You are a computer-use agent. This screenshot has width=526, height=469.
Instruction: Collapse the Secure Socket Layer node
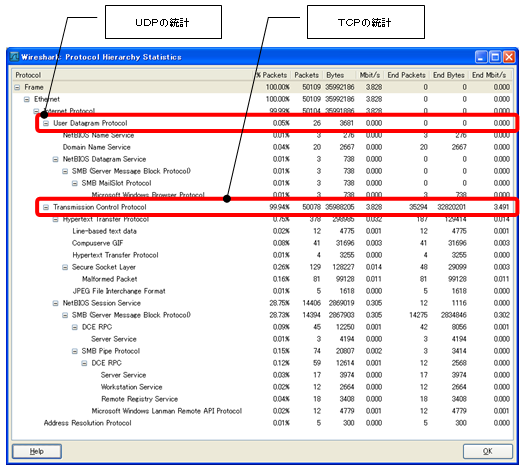(x=65, y=267)
